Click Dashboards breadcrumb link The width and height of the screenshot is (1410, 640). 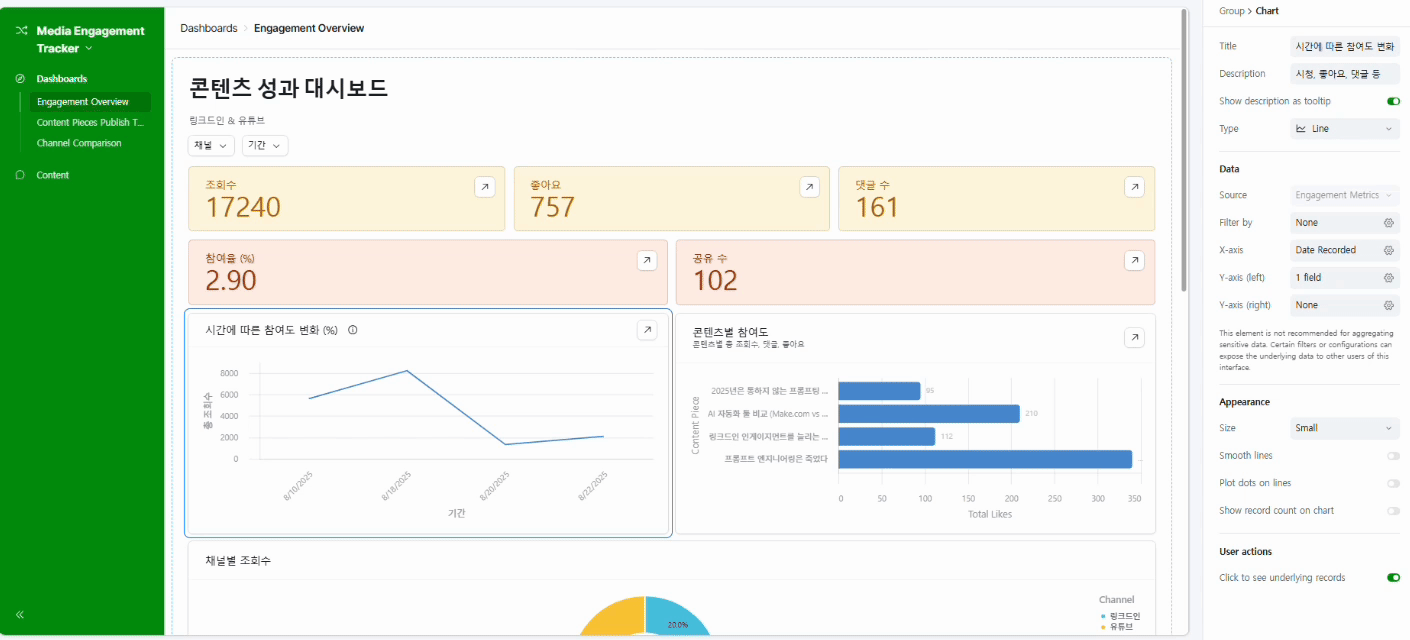(209, 28)
